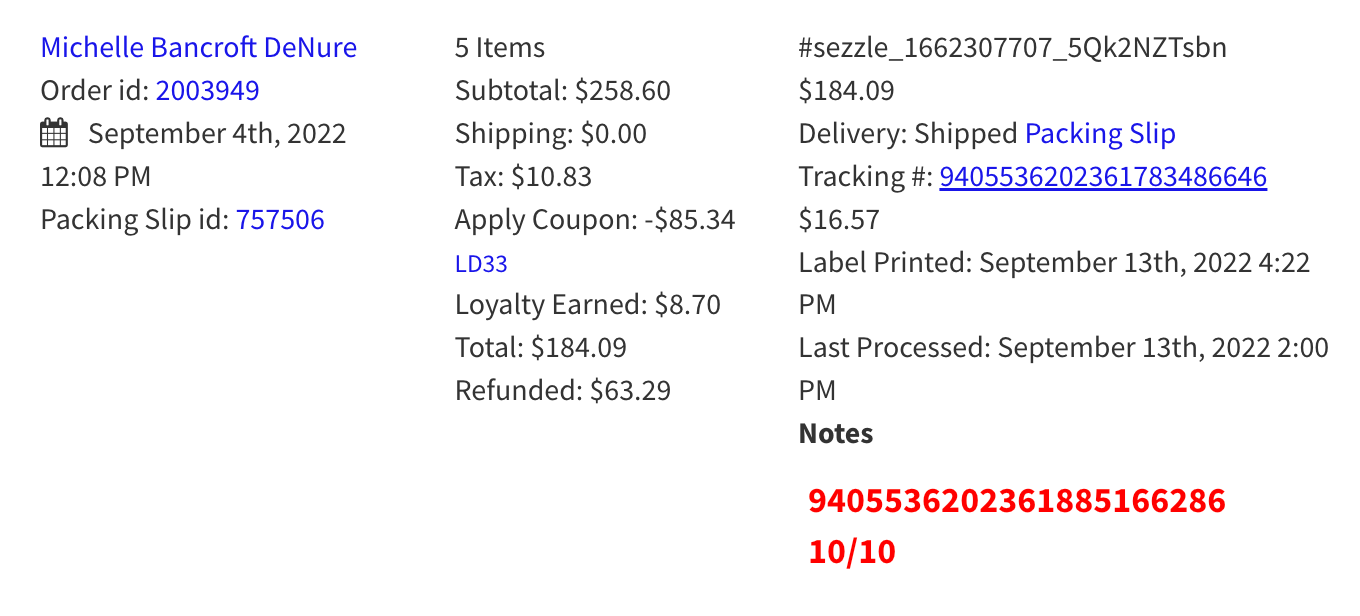This screenshot has width=1360, height=616.
Task: Open order id 2003949 link
Action: click(x=208, y=91)
